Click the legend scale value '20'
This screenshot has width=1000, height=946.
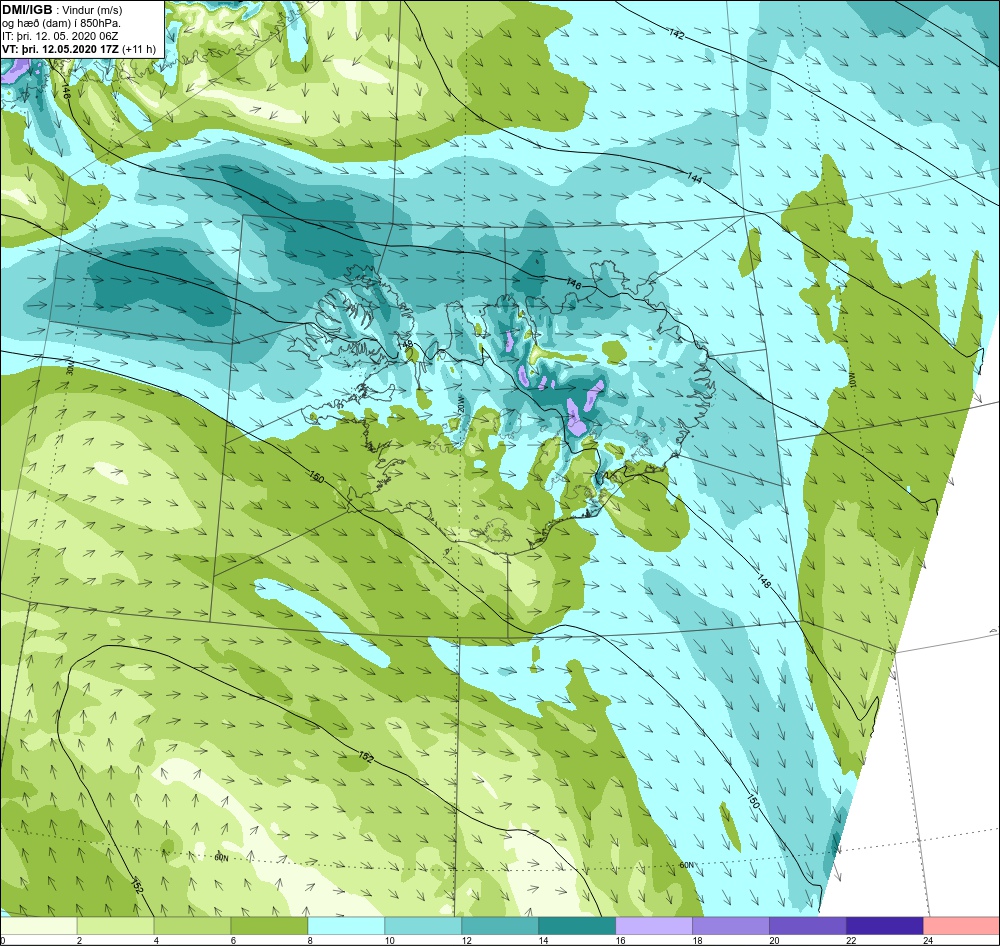pyautogui.click(x=774, y=940)
